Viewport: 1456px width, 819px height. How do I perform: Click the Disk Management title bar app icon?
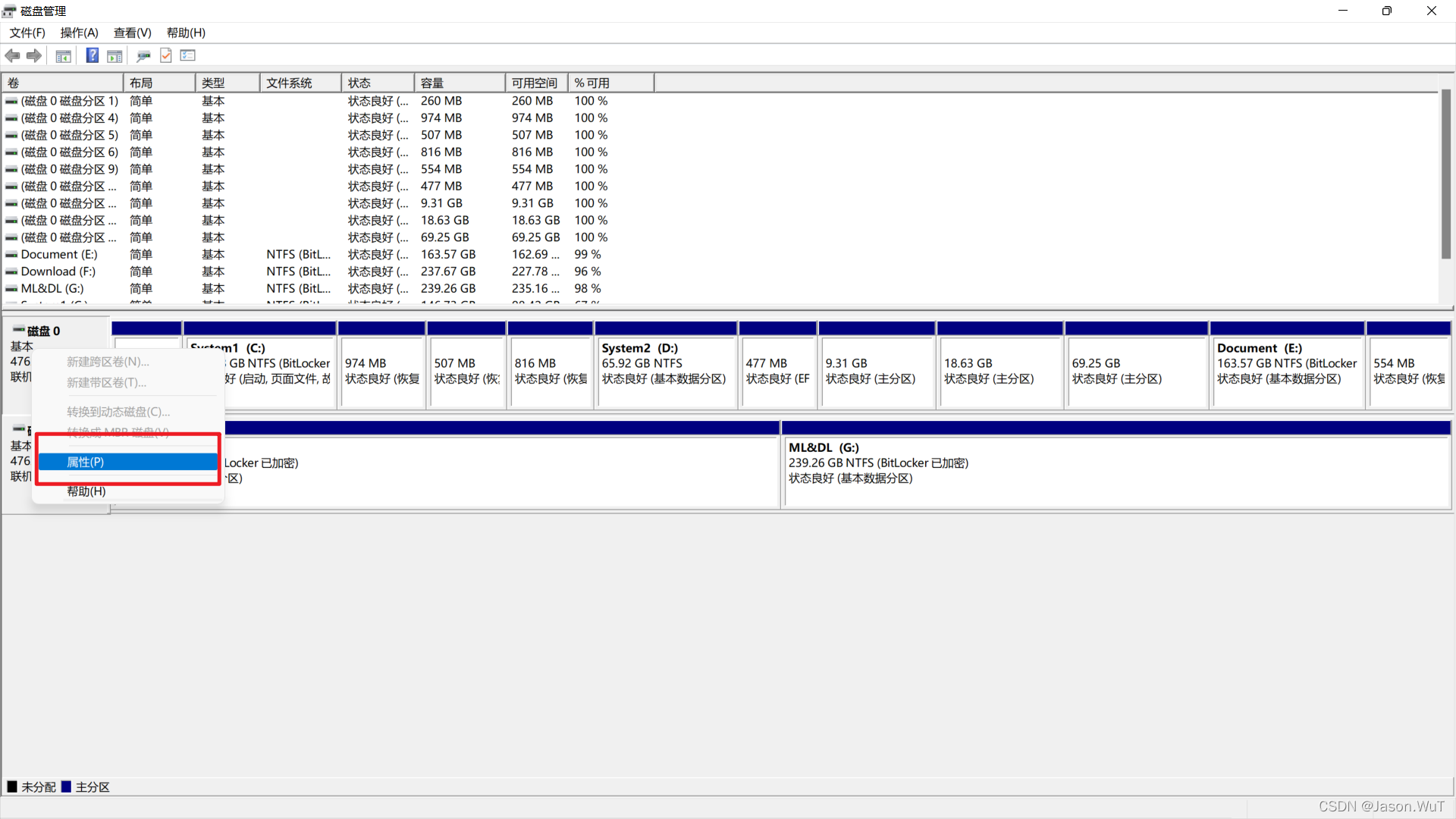coord(9,11)
